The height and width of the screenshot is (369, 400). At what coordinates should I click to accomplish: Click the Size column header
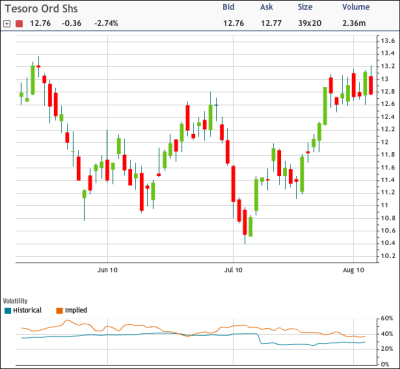coord(305,7)
